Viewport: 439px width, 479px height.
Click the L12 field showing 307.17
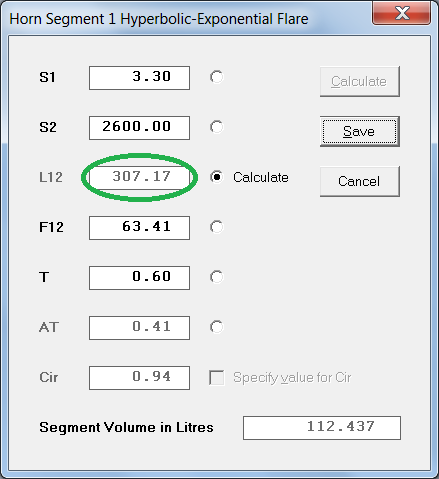(x=139, y=178)
